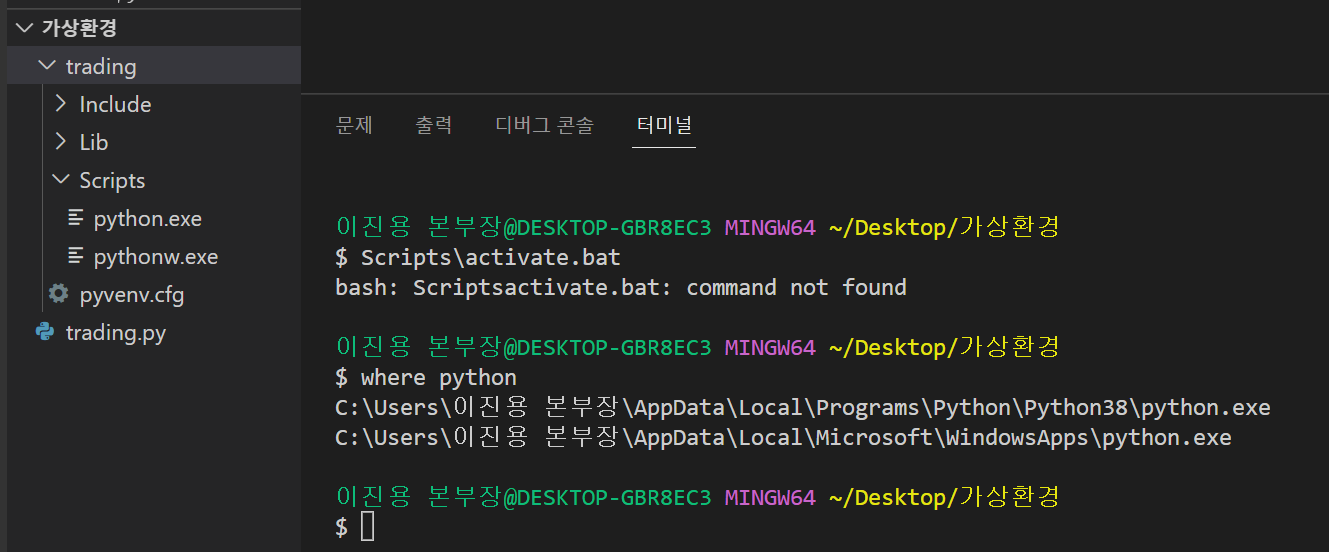
Task: Select the trading folder label
Action: 101,67
